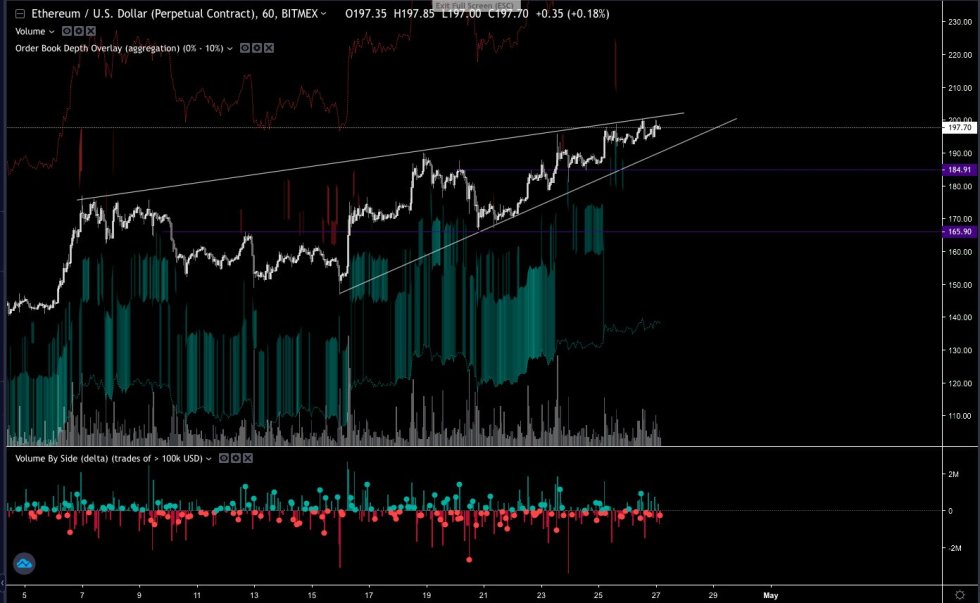
Task: Open the Volume By Side dropdown menu
Action: point(208,457)
